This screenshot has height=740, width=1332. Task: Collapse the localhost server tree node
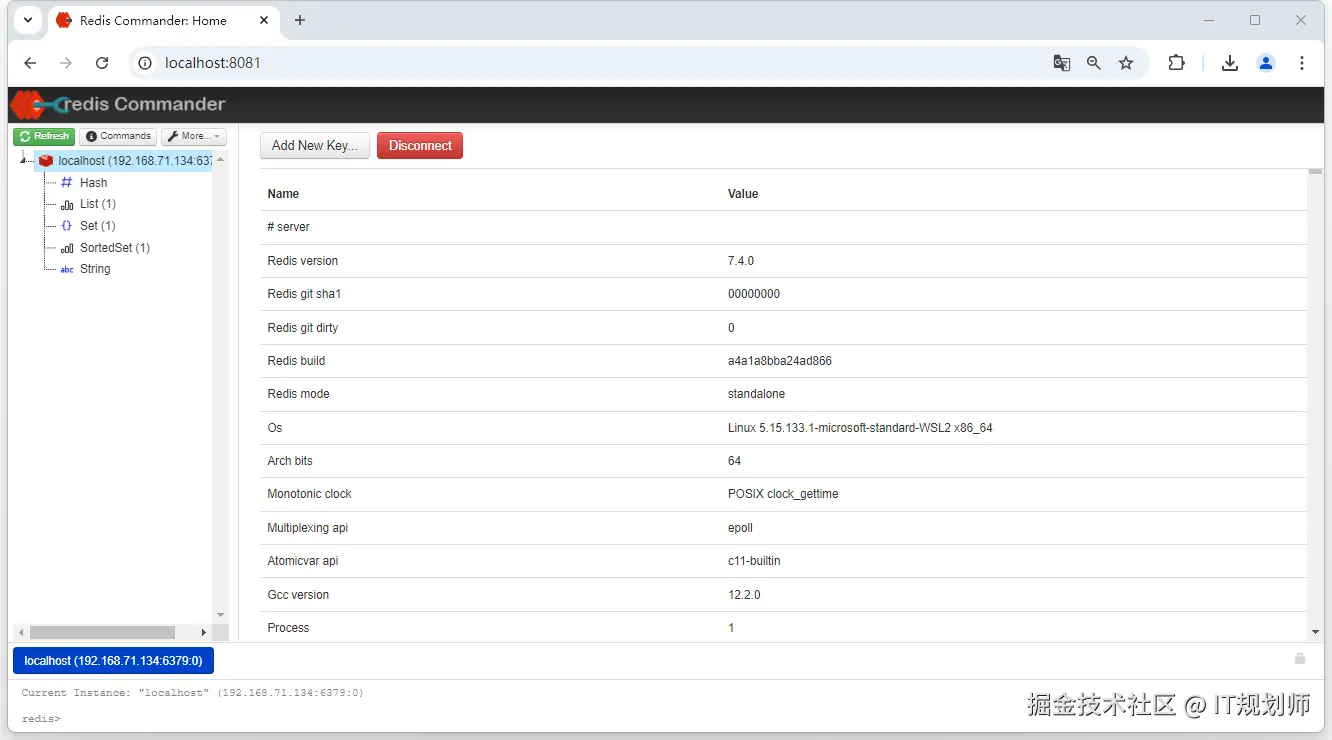(24, 161)
